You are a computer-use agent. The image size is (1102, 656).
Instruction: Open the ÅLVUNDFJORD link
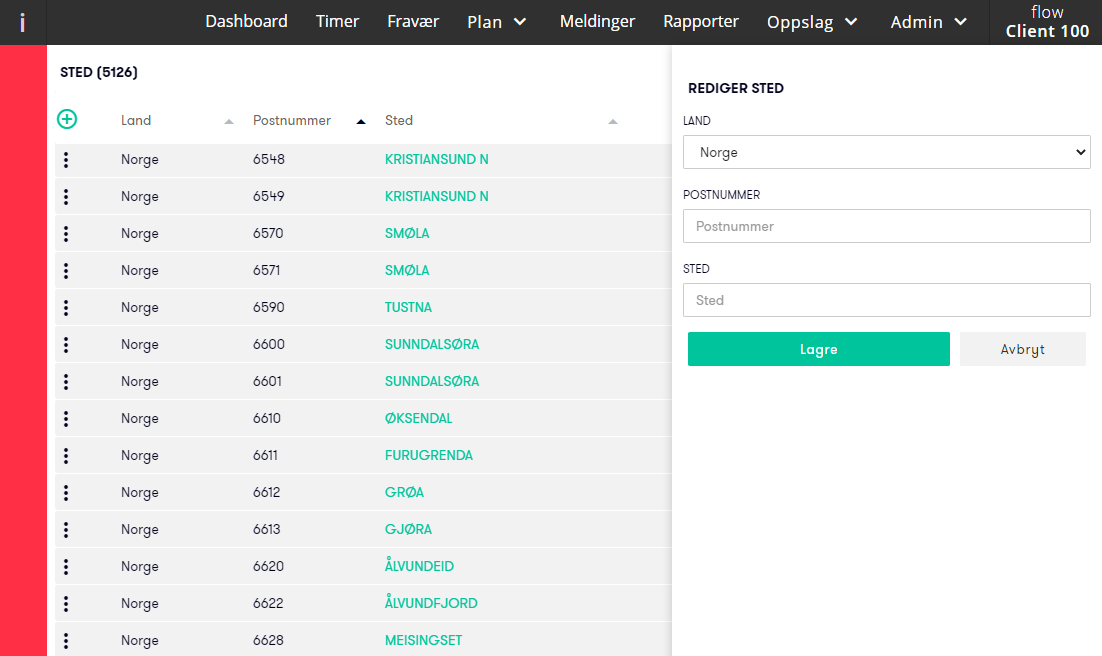point(431,603)
